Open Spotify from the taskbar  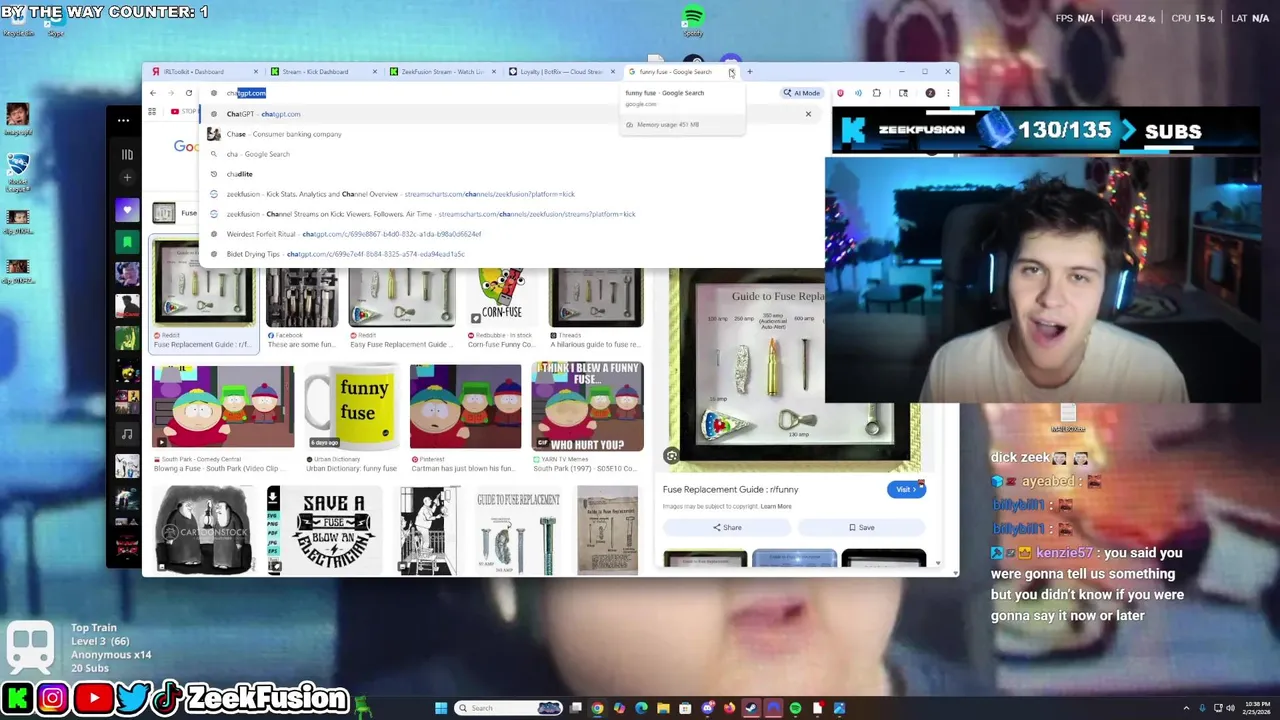(x=795, y=708)
